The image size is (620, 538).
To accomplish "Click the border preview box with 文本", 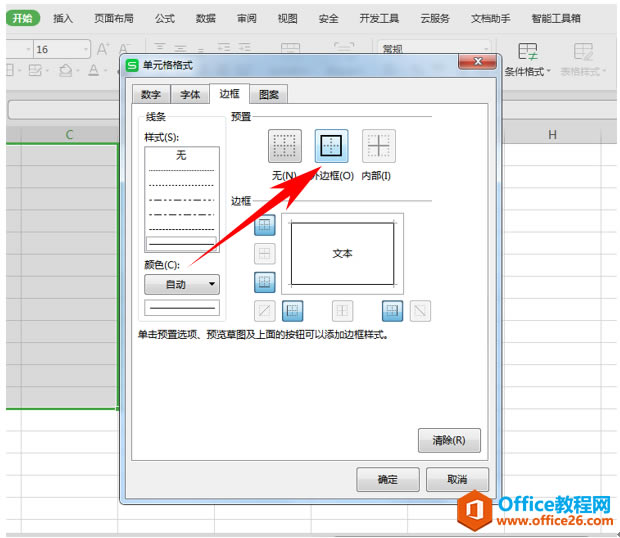I will point(342,253).
